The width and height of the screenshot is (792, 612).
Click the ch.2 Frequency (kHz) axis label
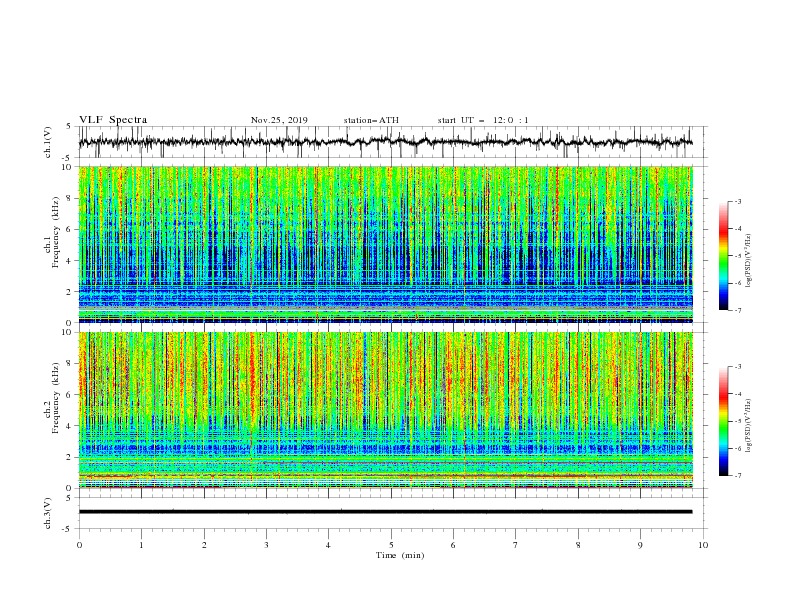(x=51, y=397)
